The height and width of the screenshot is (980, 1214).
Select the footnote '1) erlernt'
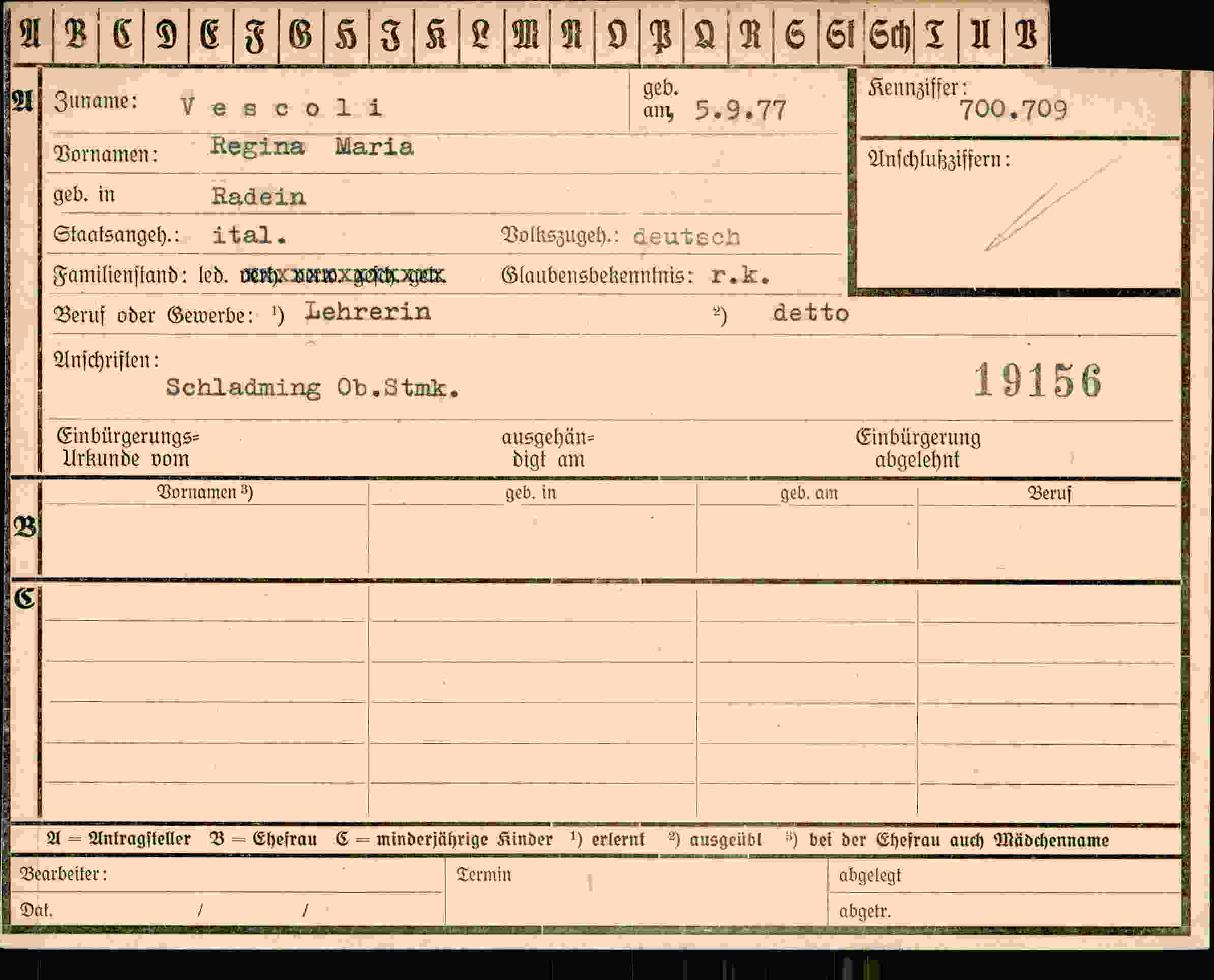point(607,839)
